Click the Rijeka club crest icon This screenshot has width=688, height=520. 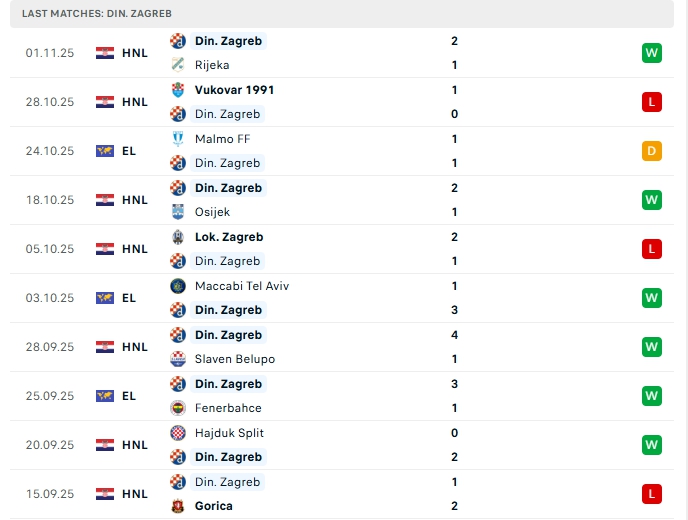coord(177,65)
